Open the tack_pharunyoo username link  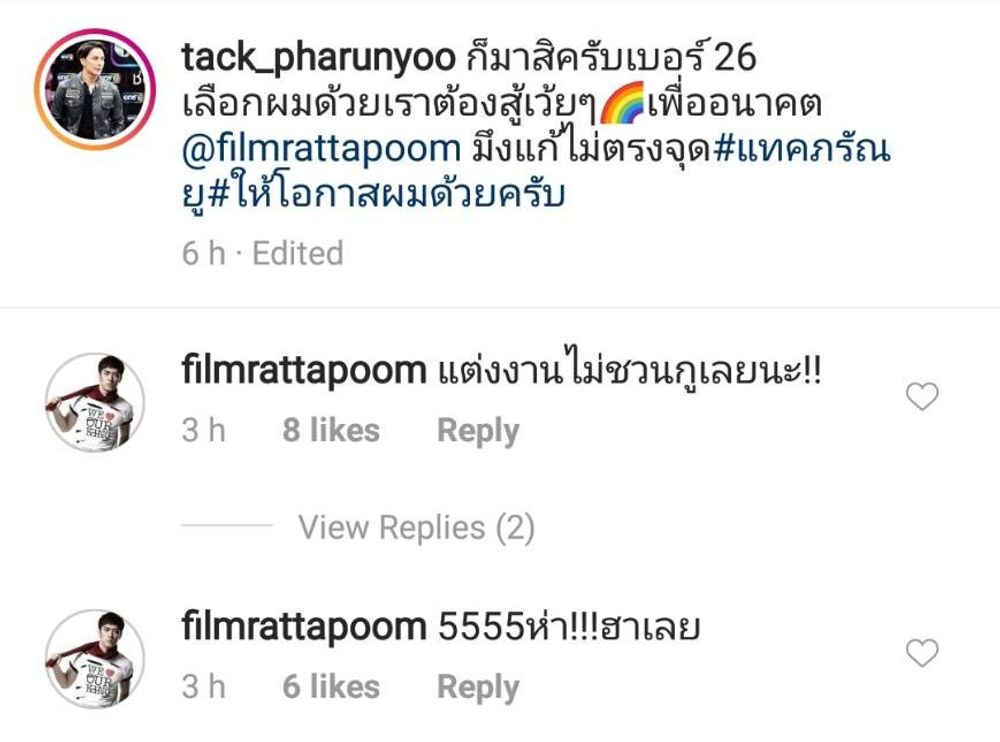[318, 58]
